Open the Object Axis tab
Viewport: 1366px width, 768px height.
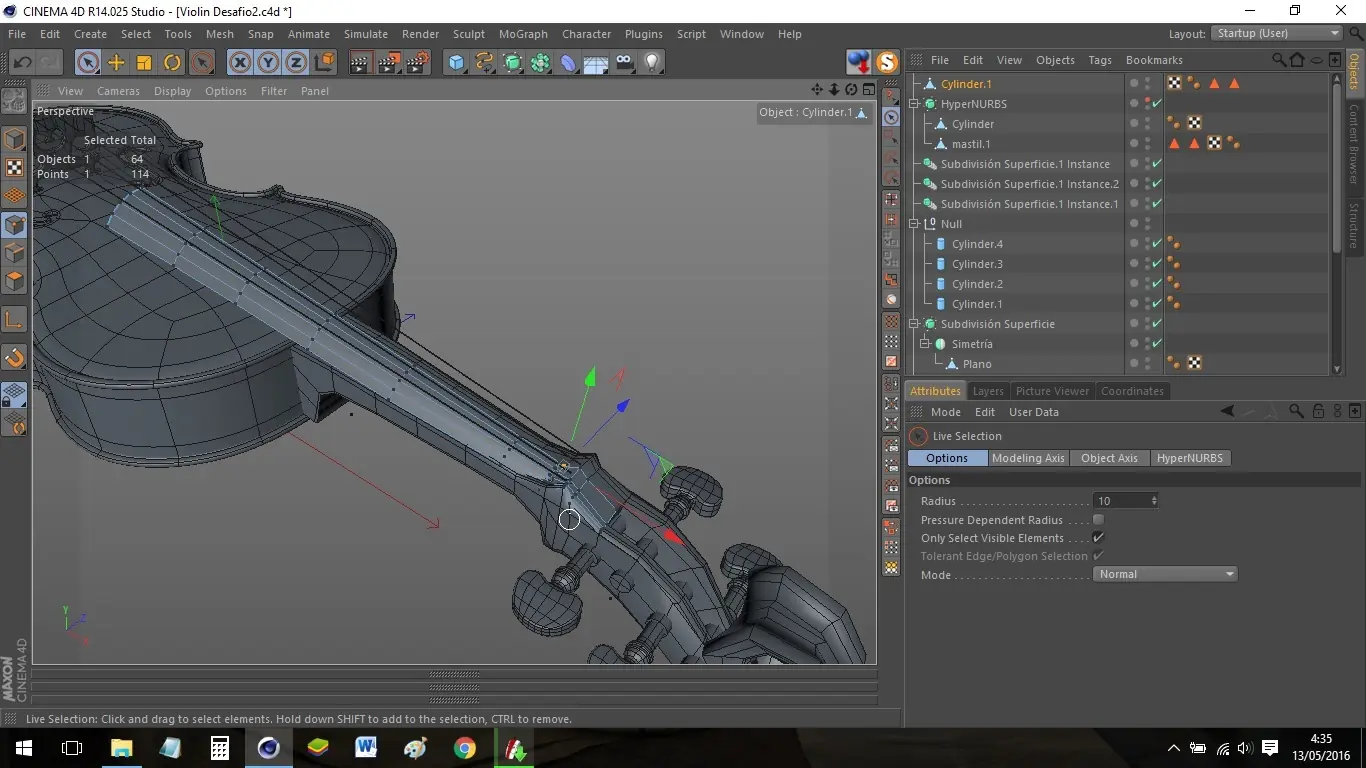tap(1109, 458)
